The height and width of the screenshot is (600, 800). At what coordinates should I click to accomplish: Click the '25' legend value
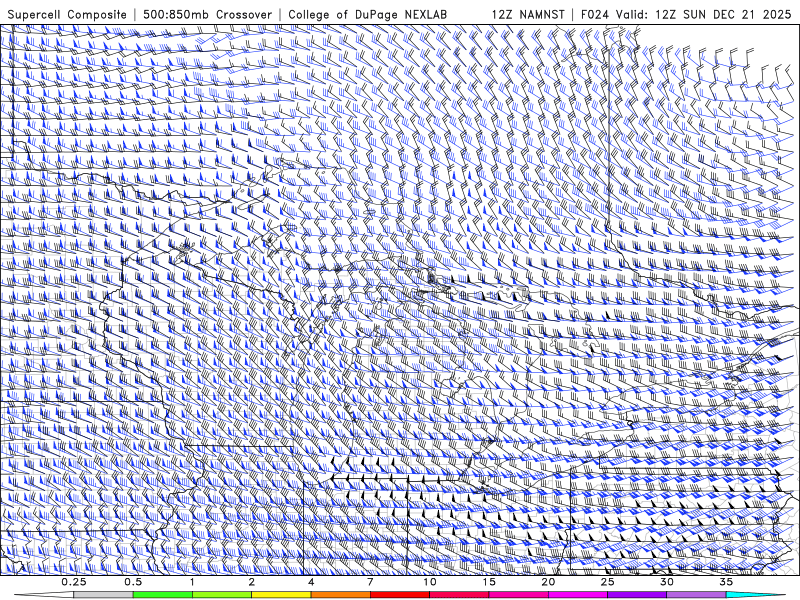607,582
